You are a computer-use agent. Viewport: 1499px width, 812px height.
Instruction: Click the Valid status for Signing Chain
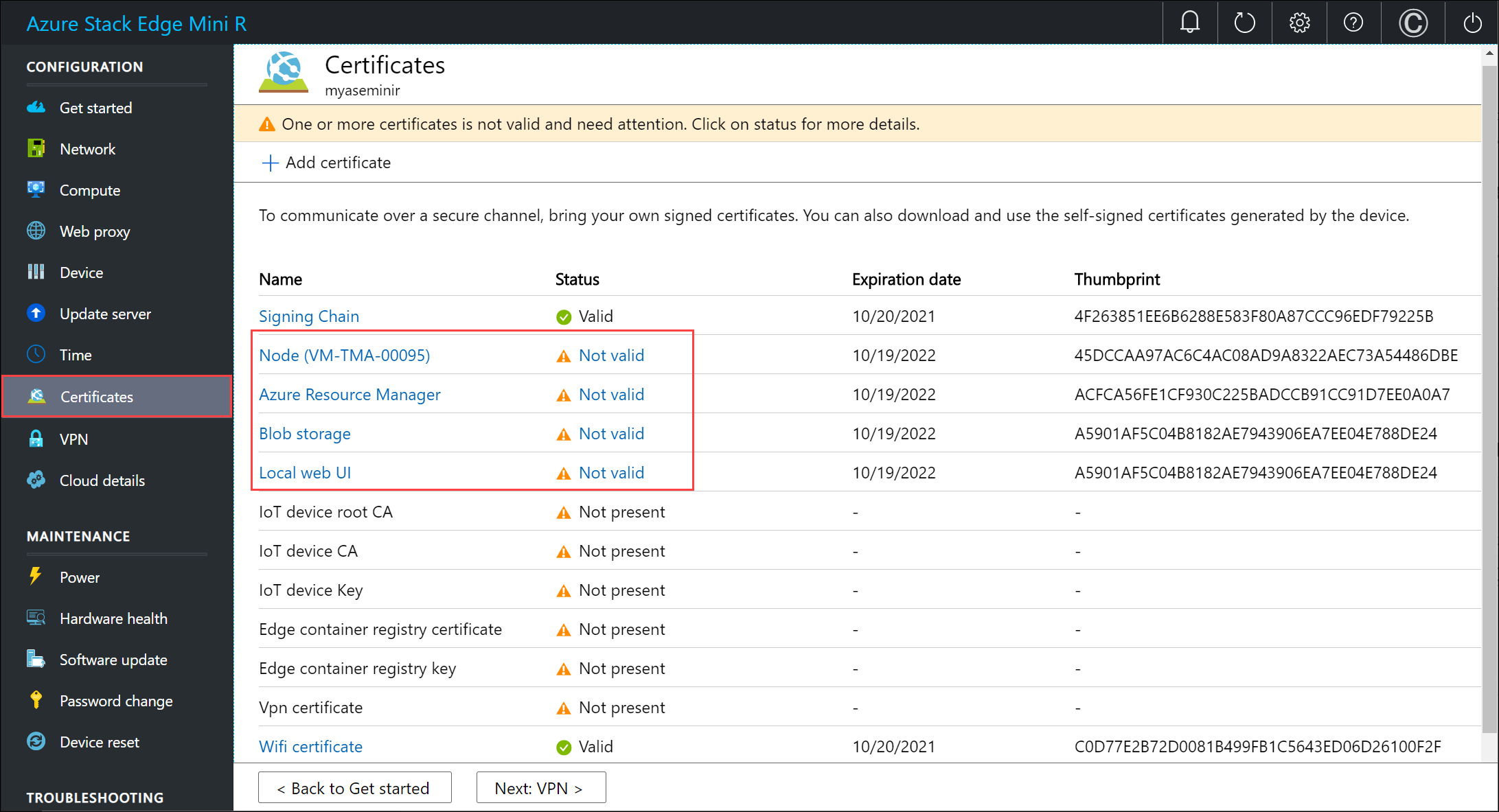[596, 315]
